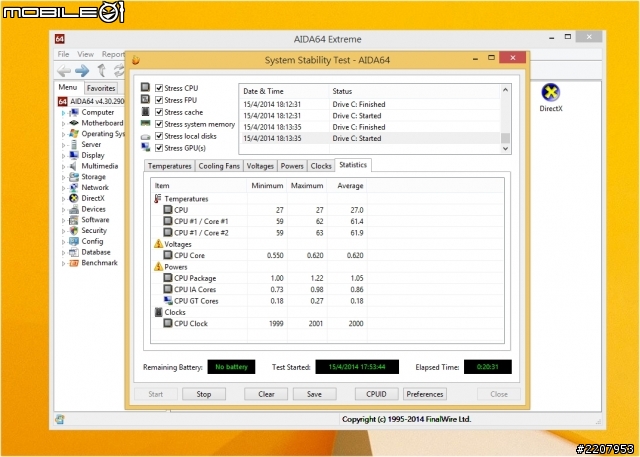640x457 pixels.
Task: Click the Multimedia speaker icon in tree
Action: coord(74,166)
